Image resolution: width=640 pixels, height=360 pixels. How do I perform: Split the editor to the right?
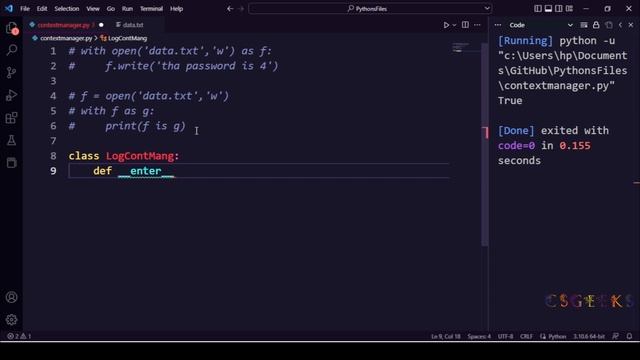(465, 25)
